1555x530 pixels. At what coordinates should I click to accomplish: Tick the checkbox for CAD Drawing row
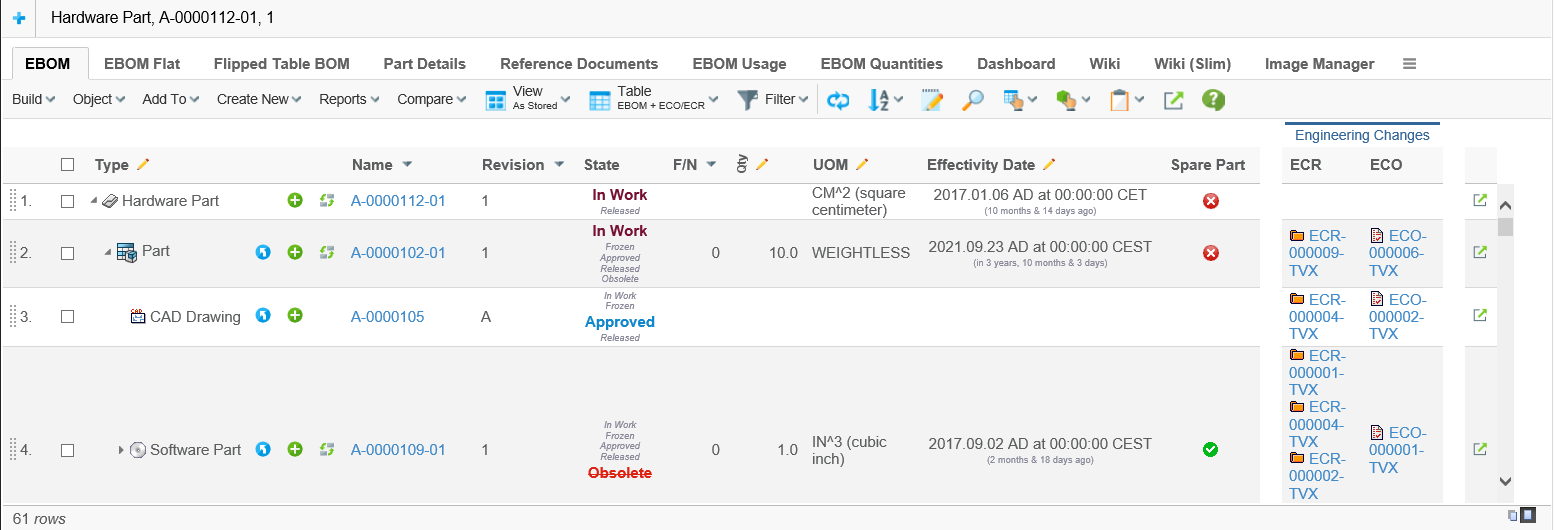click(68, 316)
